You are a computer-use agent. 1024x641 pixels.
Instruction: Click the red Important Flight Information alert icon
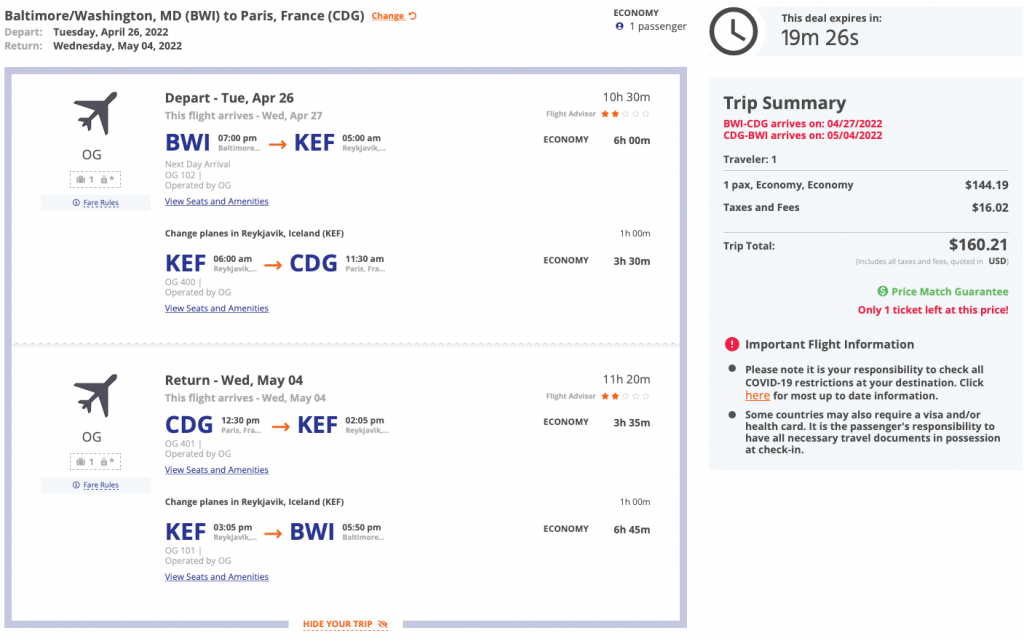pos(732,345)
